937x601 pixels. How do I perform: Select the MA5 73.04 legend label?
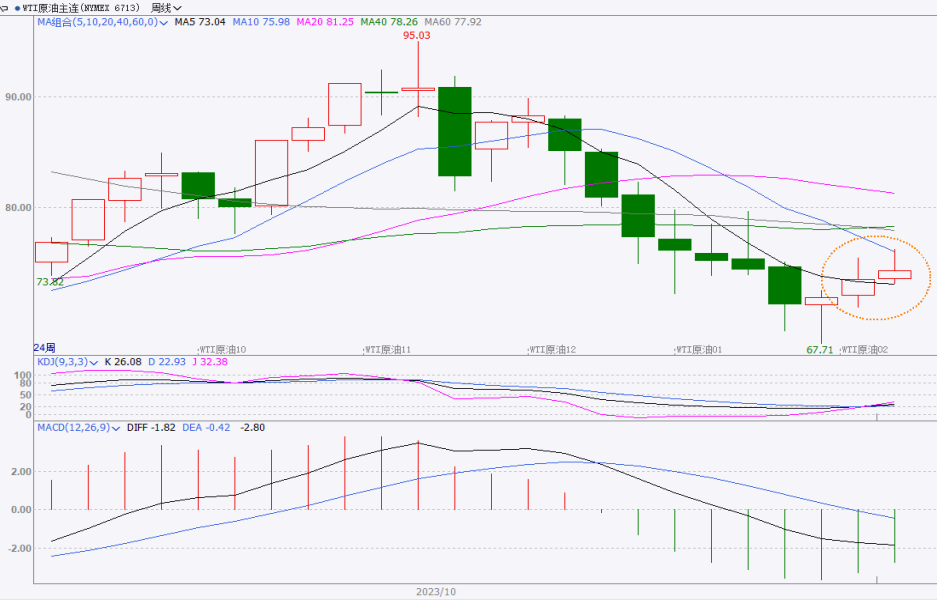[x=199, y=21]
